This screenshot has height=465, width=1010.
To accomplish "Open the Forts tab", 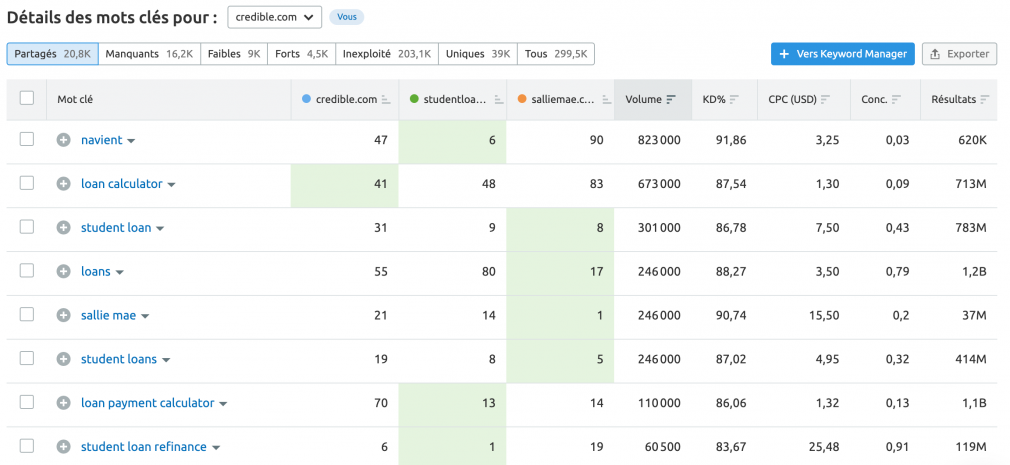I will click(x=301, y=54).
